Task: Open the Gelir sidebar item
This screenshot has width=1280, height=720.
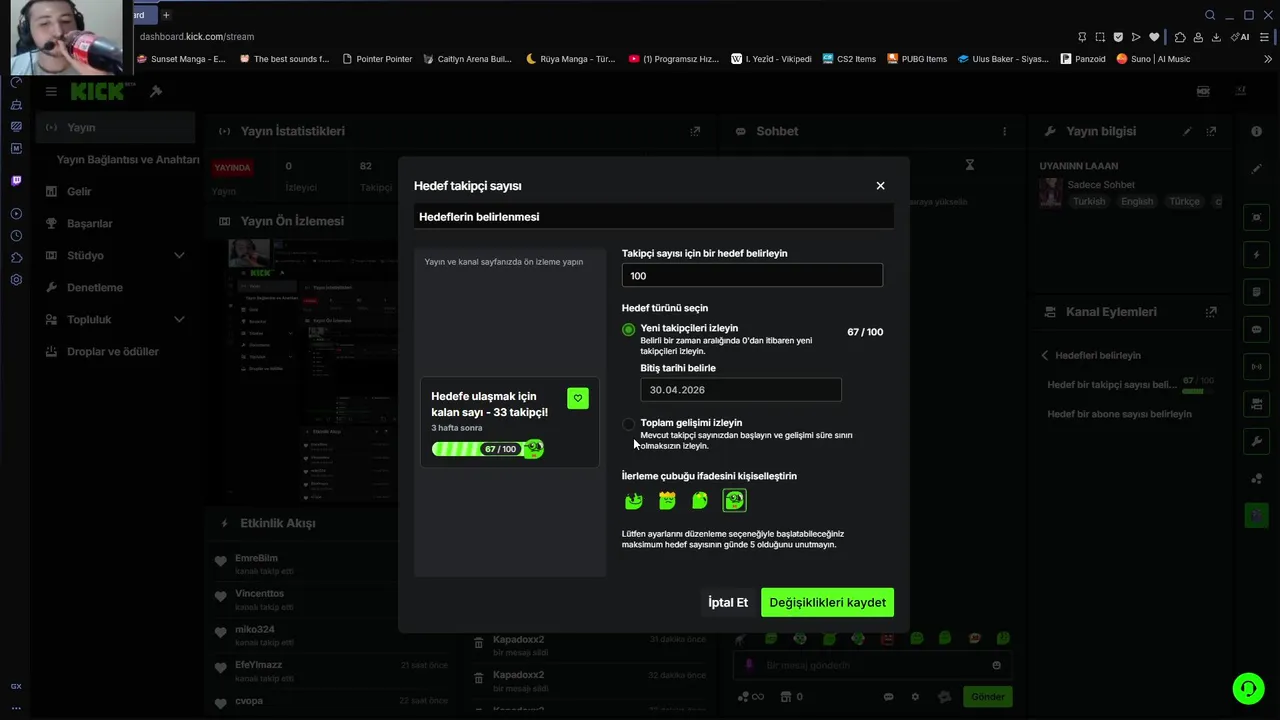Action: click(x=79, y=191)
